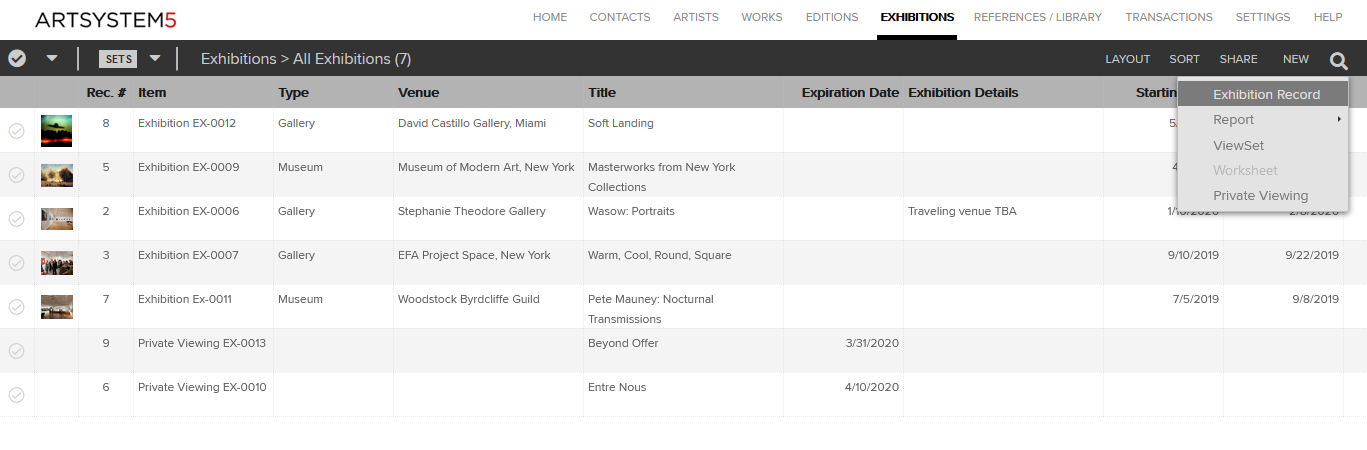Expand the Report submenu arrow
This screenshot has width=1367, height=450.
coord(1338,120)
